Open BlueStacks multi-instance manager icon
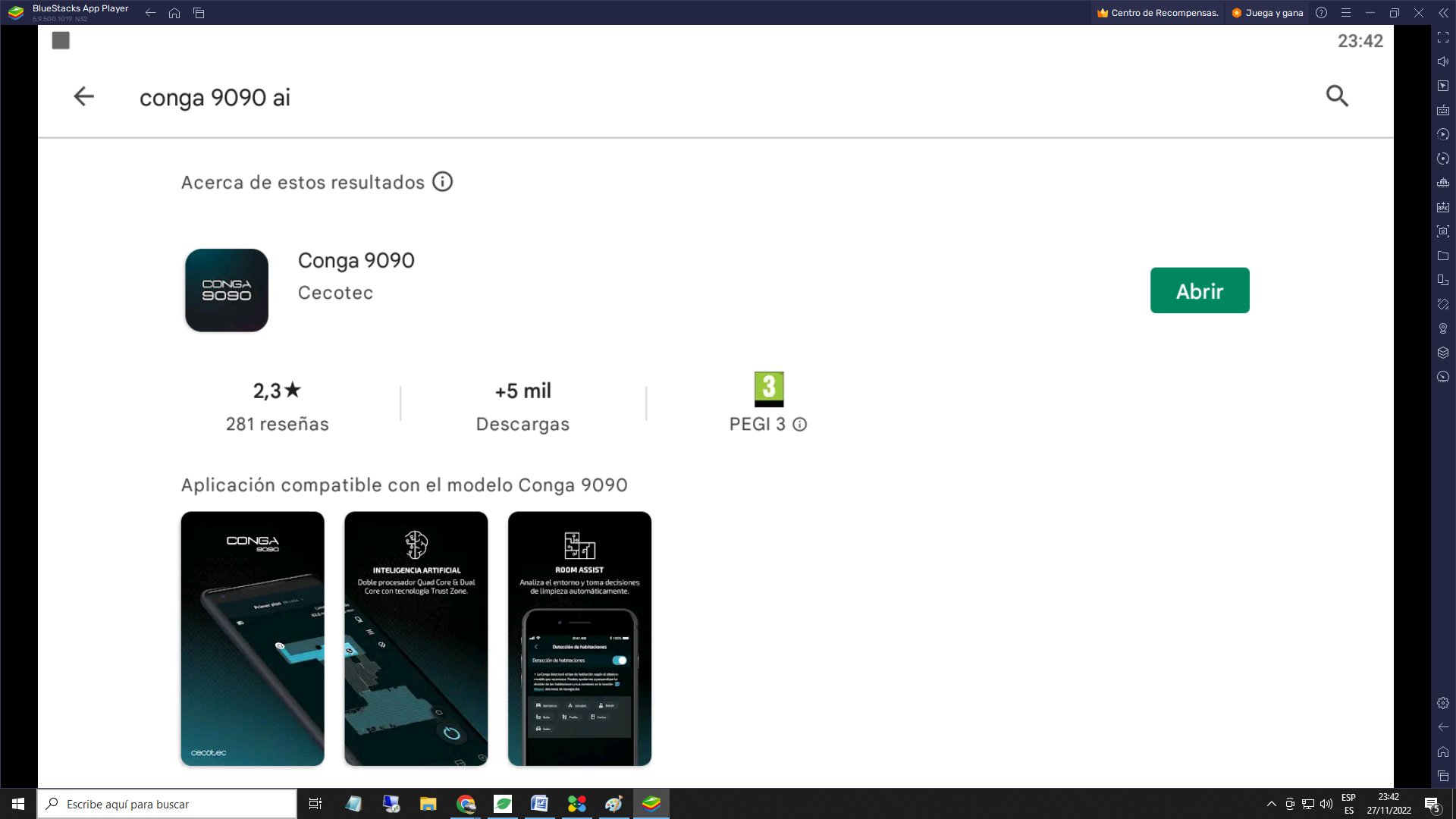Screen dimensions: 1456x819 click(x=1443, y=353)
